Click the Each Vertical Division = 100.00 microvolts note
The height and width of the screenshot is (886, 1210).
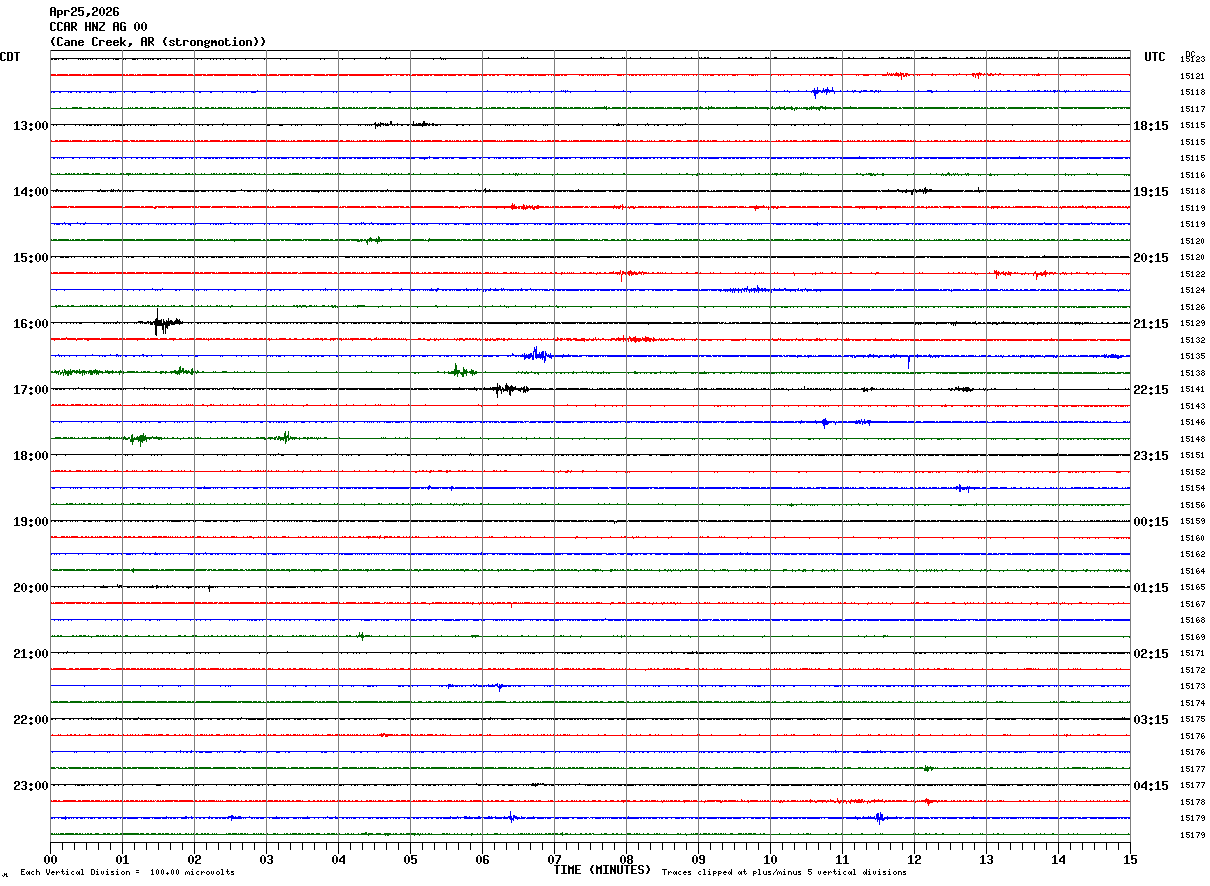pyautogui.click(x=127, y=873)
